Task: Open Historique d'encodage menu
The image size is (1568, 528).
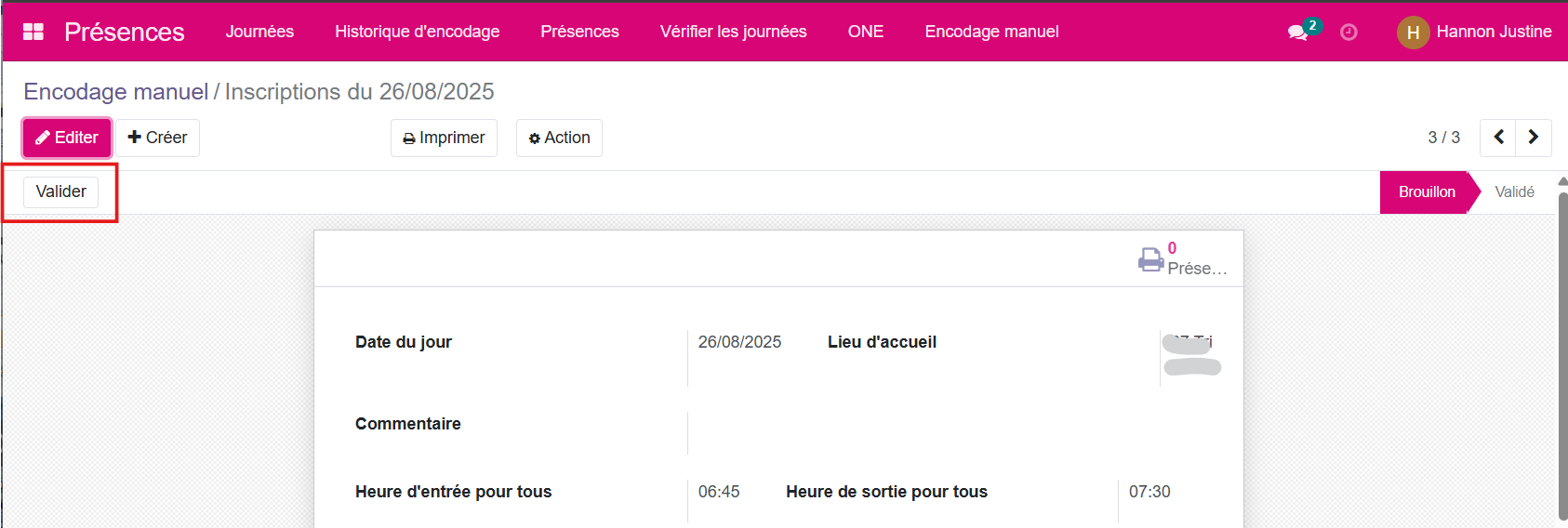Action: coord(417,32)
